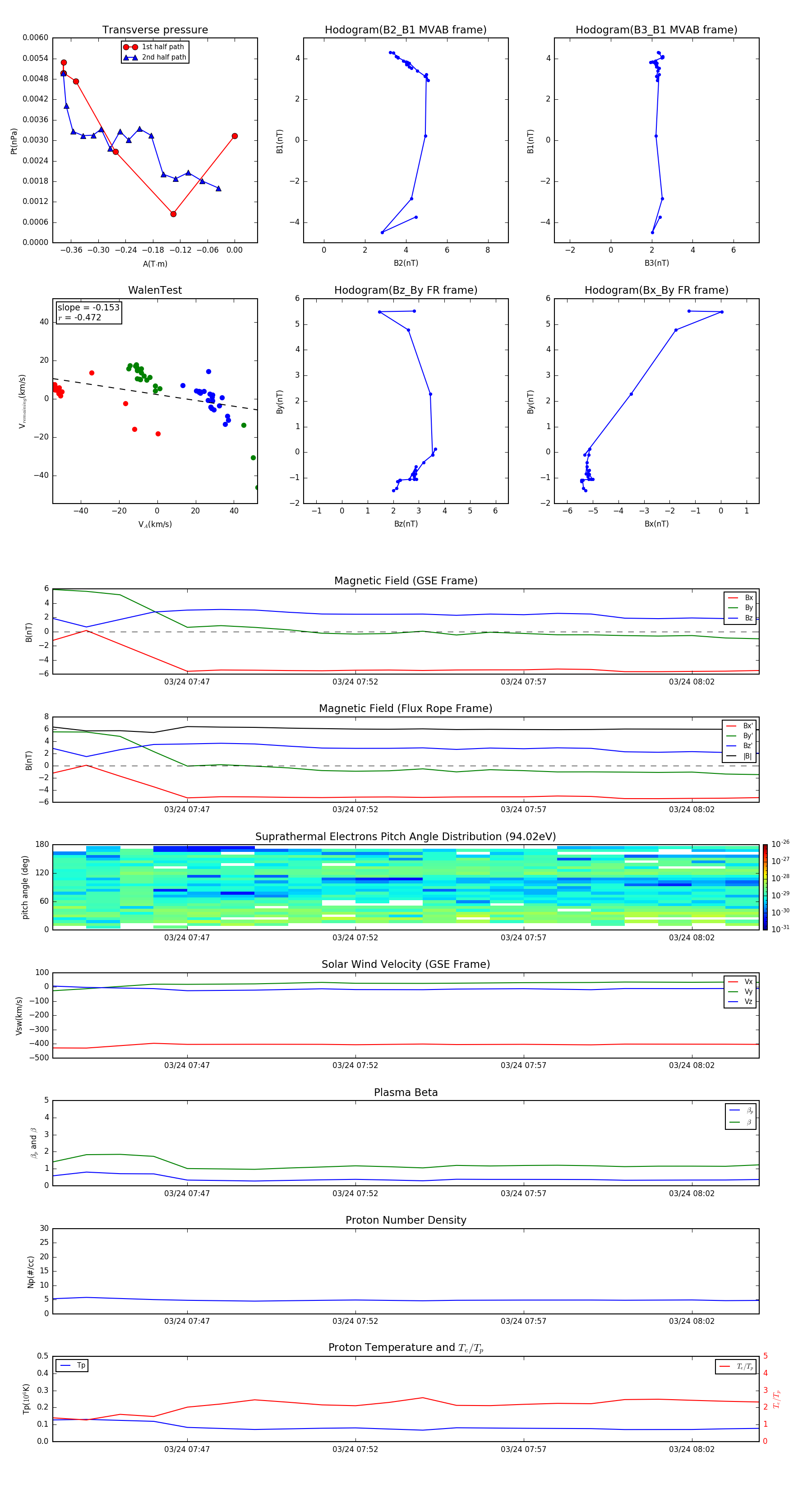
Task: Click the Suprathermal Electrons Pitch Angle title
Action: pos(406,837)
